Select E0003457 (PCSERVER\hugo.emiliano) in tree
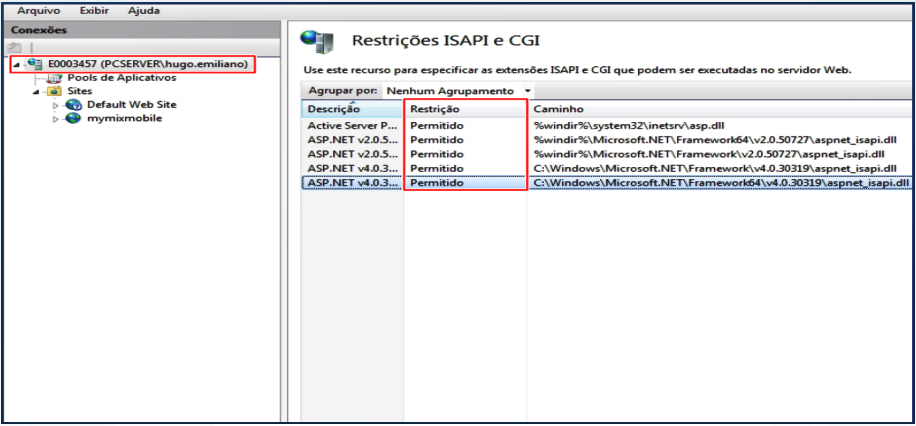This screenshot has width=916, height=426. [x=148, y=64]
